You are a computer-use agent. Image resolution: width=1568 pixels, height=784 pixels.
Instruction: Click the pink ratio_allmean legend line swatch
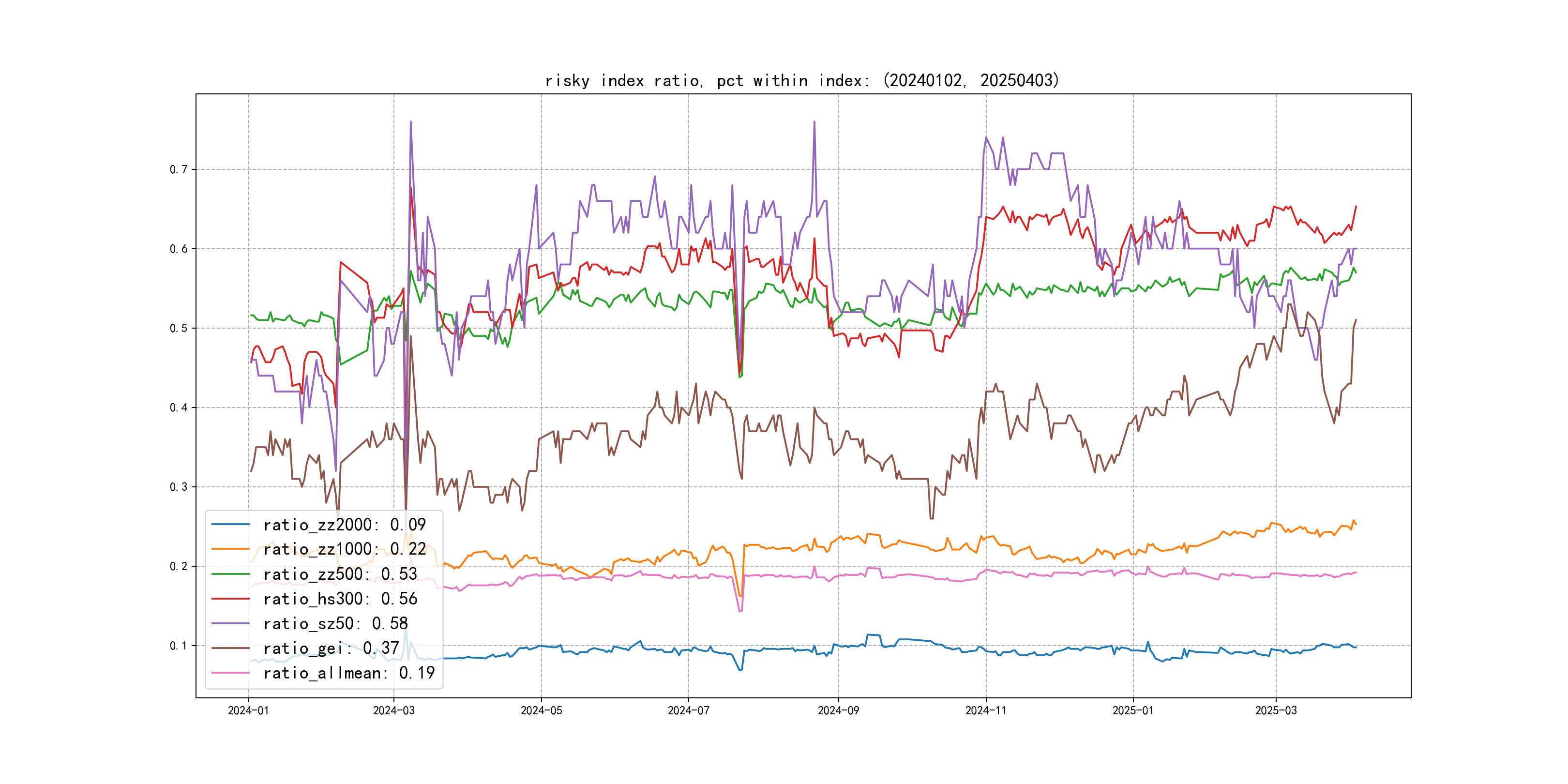coord(230,673)
